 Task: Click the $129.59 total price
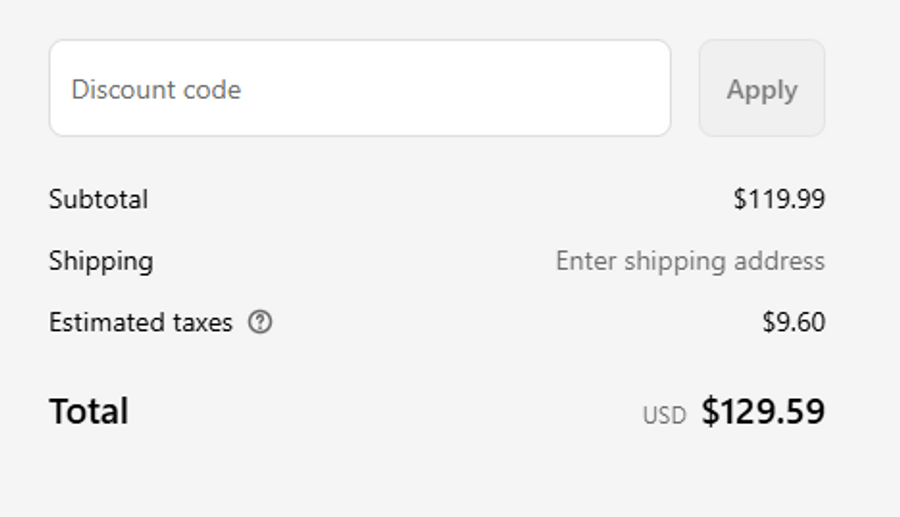pos(763,411)
